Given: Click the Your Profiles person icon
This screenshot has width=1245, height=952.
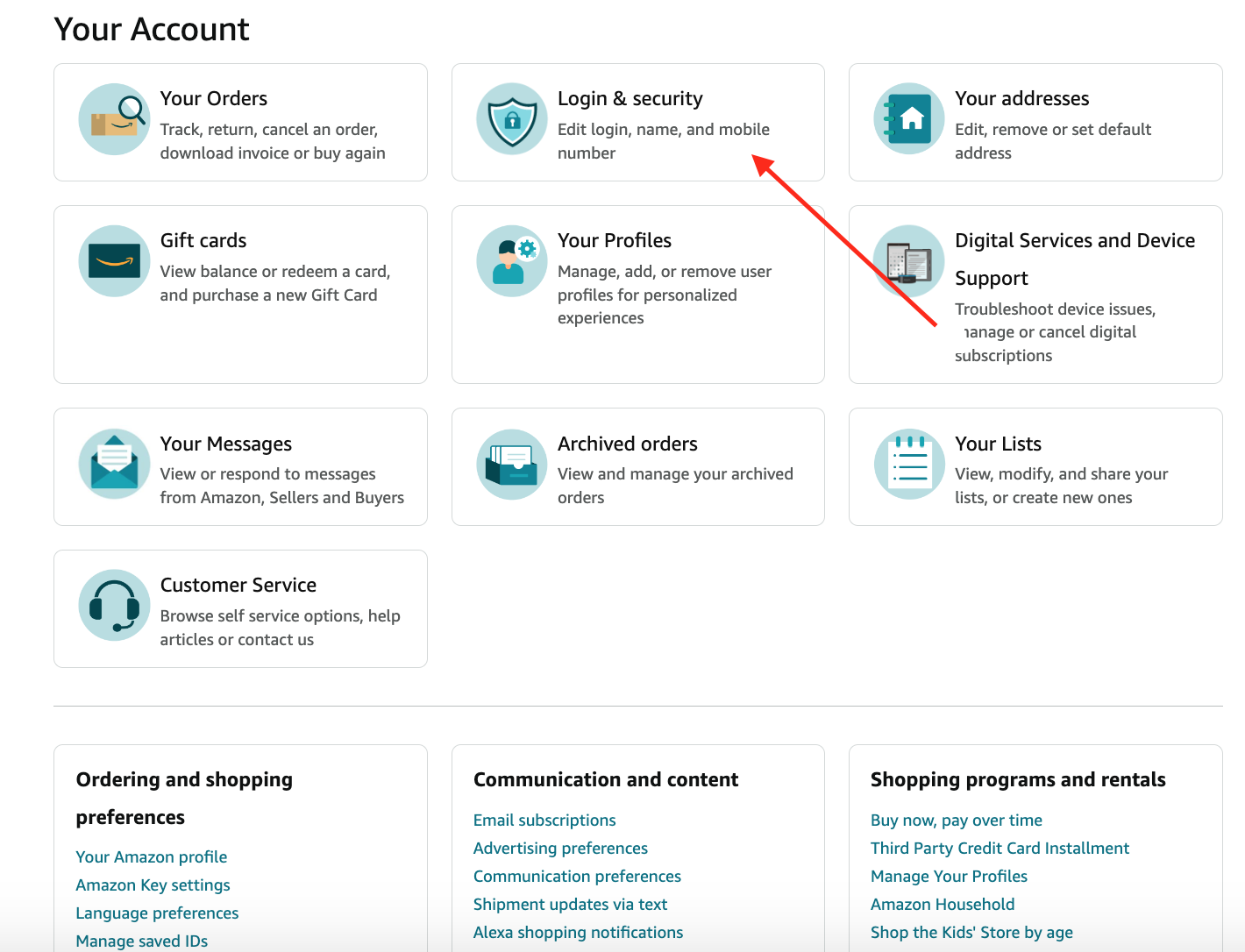Looking at the screenshot, I should 512,261.
